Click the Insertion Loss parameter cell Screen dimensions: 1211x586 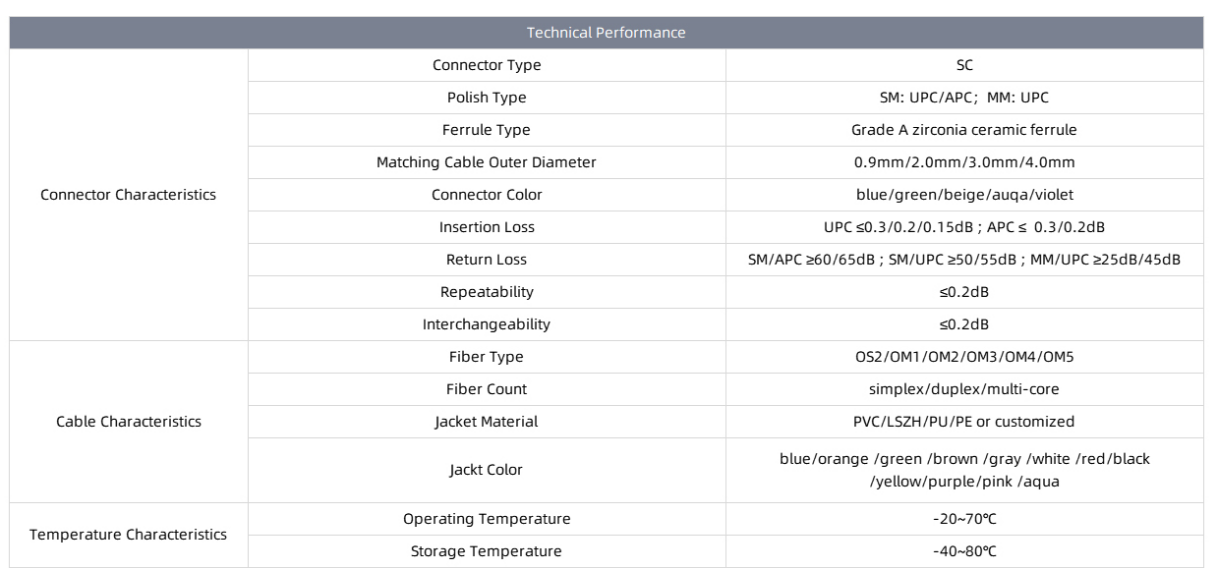pyautogui.click(x=487, y=227)
